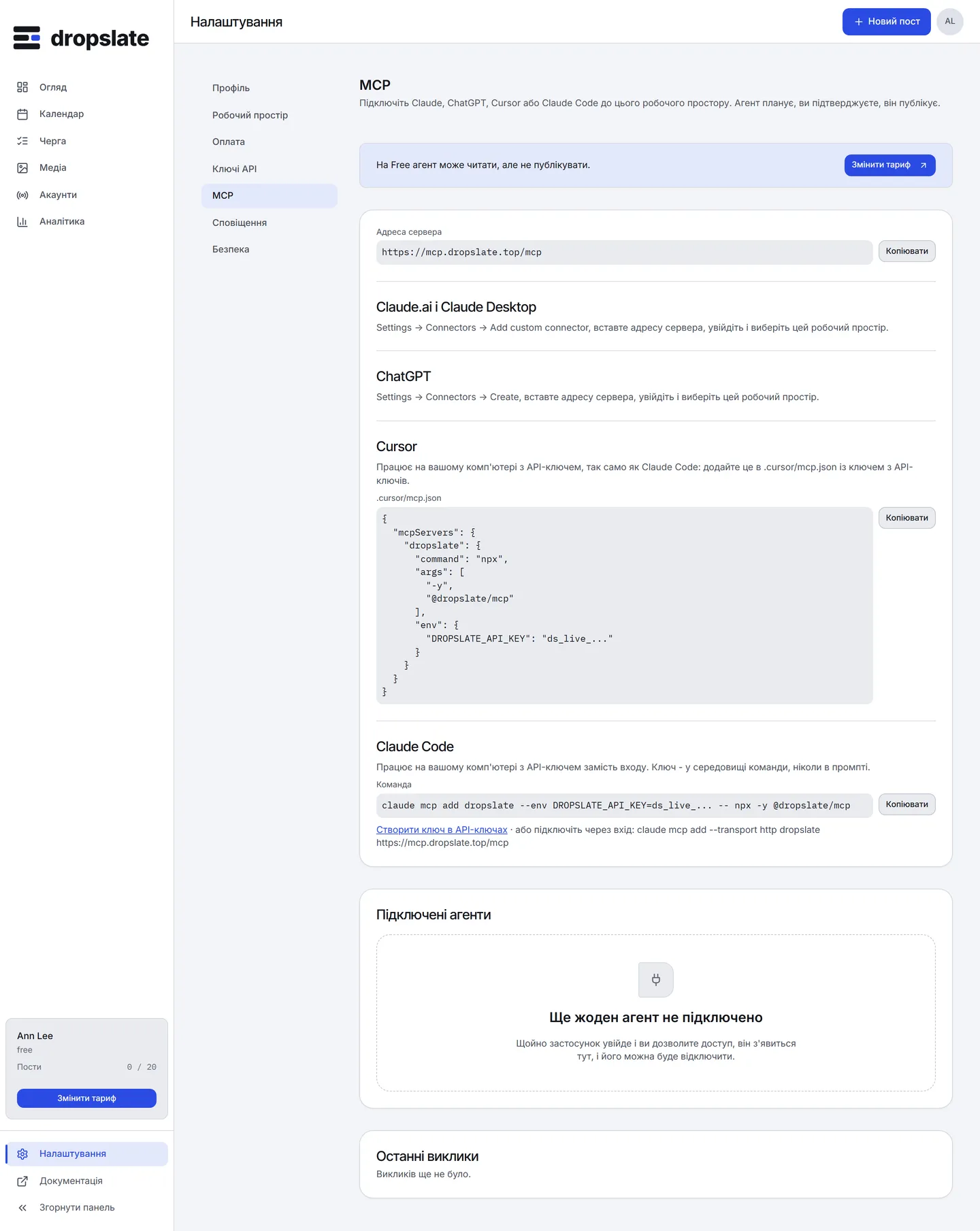Click the Налаштування gear icon

[x=22, y=1154]
